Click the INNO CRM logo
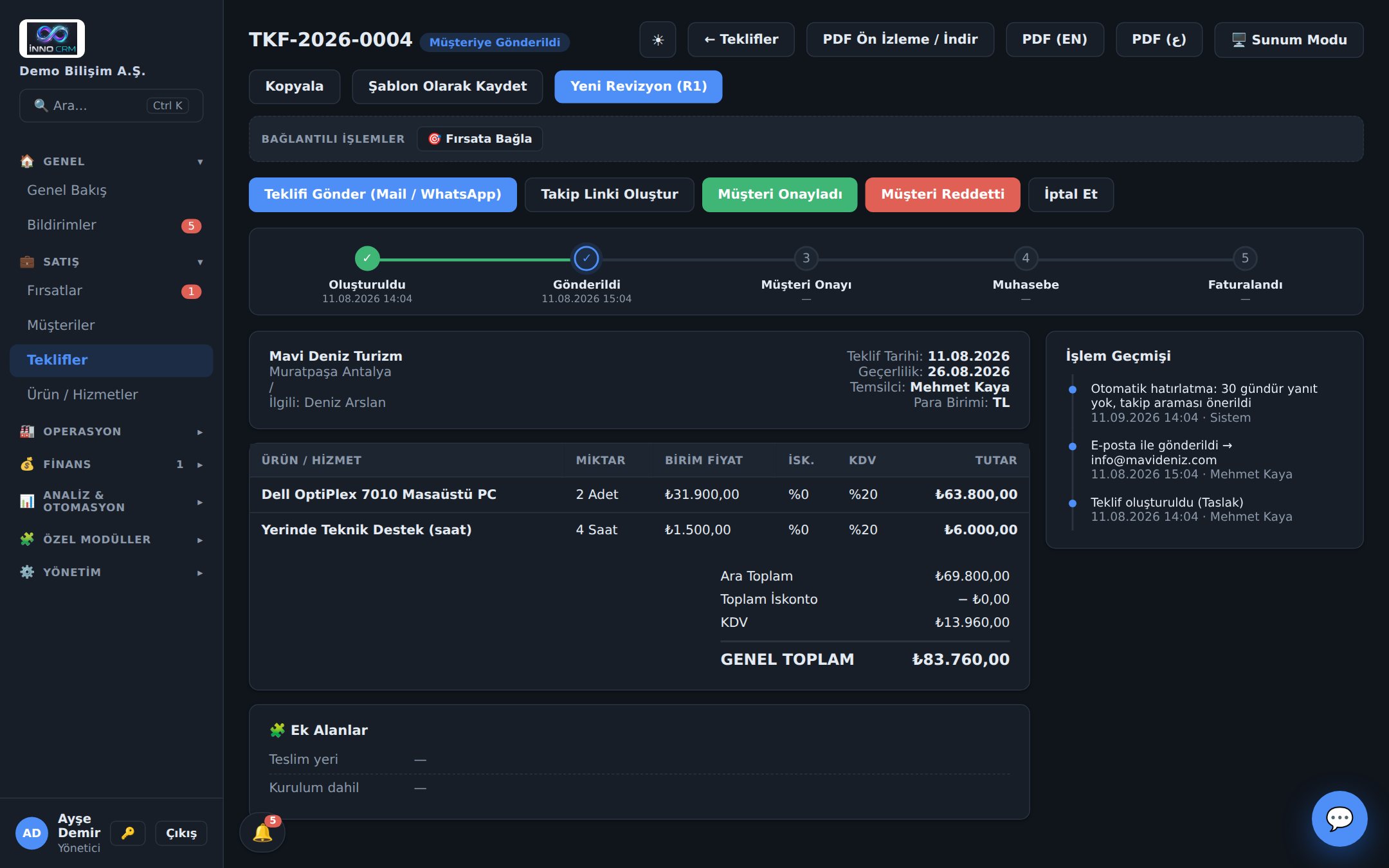Viewport: 1389px width, 868px height. pos(52,39)
